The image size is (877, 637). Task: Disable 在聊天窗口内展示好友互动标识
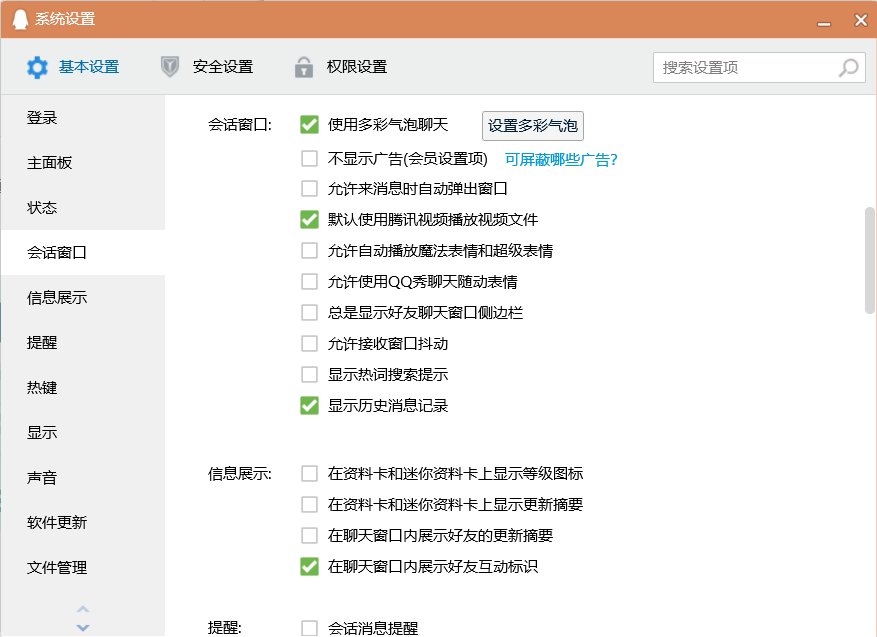pyautogui.click(x=309, y=567)
